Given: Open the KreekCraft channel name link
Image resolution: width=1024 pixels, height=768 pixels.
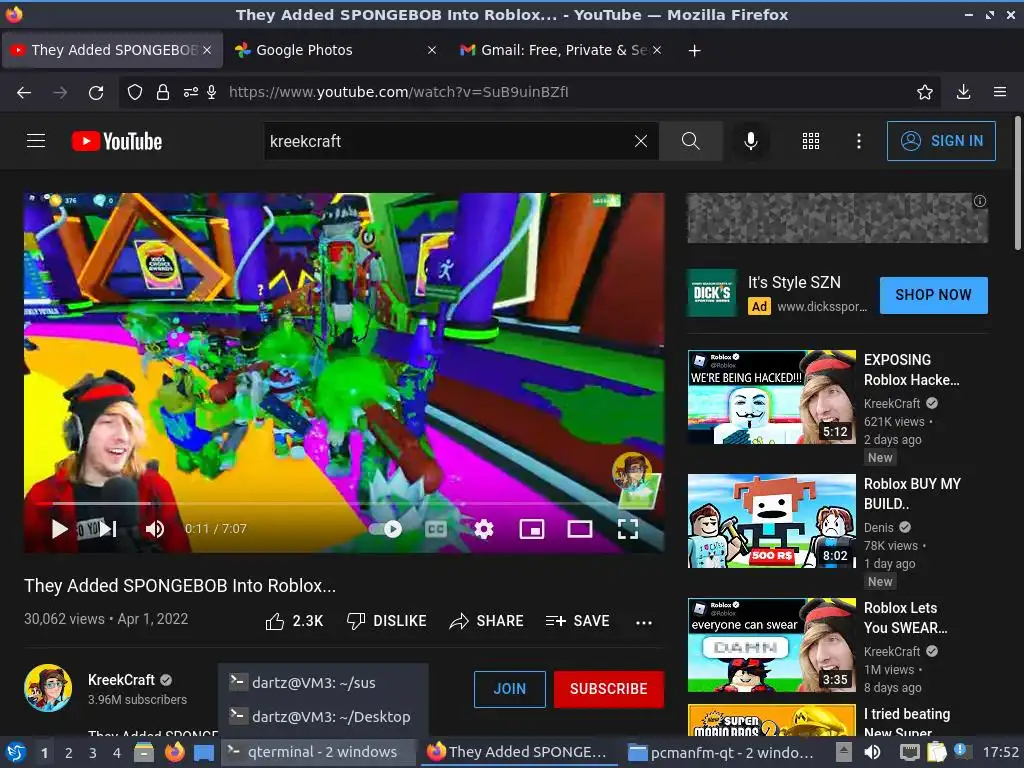Looking at the screenshot, I should click(x=121, y=680).
